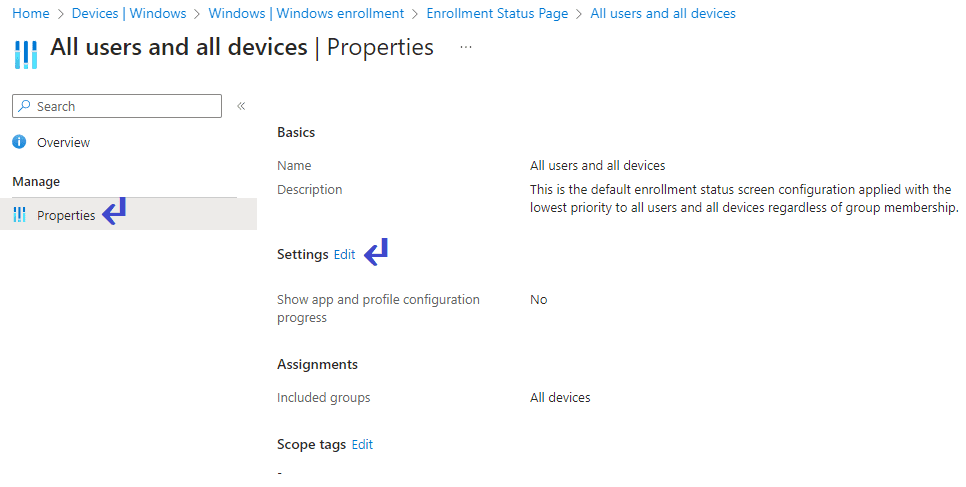The height and width of the screenshot is (487, 966).
Task: Click the Properties sliders icon in sidebar
Action: pyautogui.click(x=20, y=215)
